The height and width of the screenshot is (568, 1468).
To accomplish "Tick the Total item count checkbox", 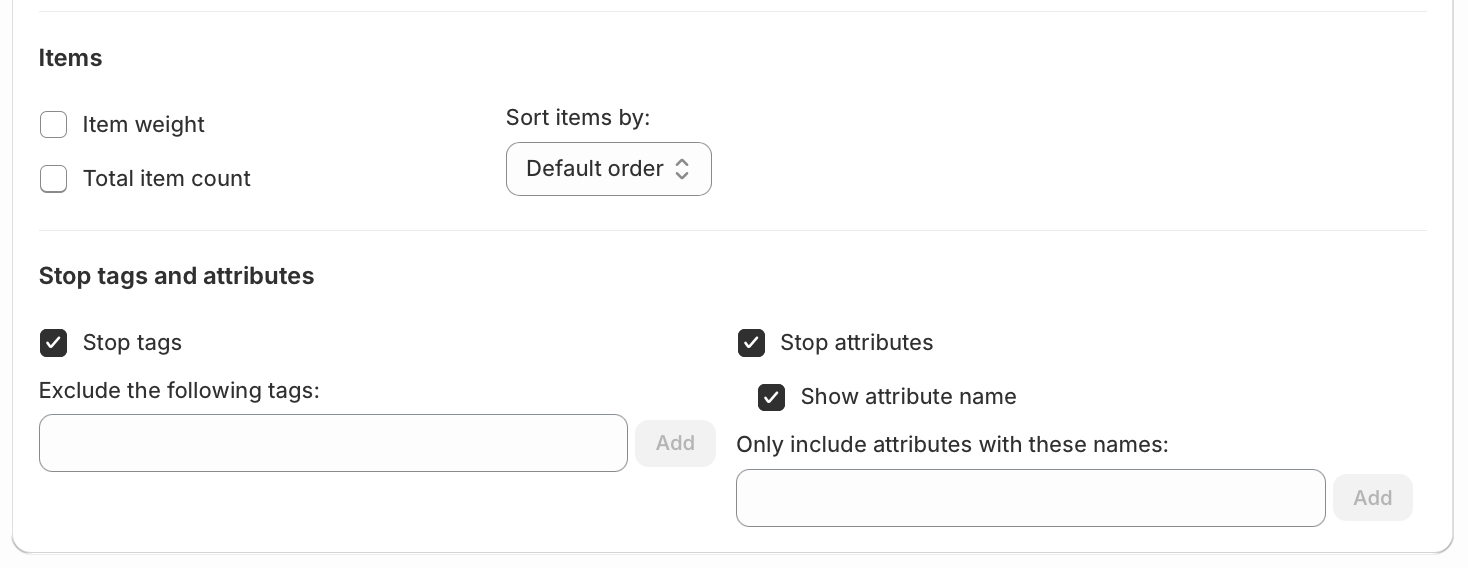I will tap(53, 179).
